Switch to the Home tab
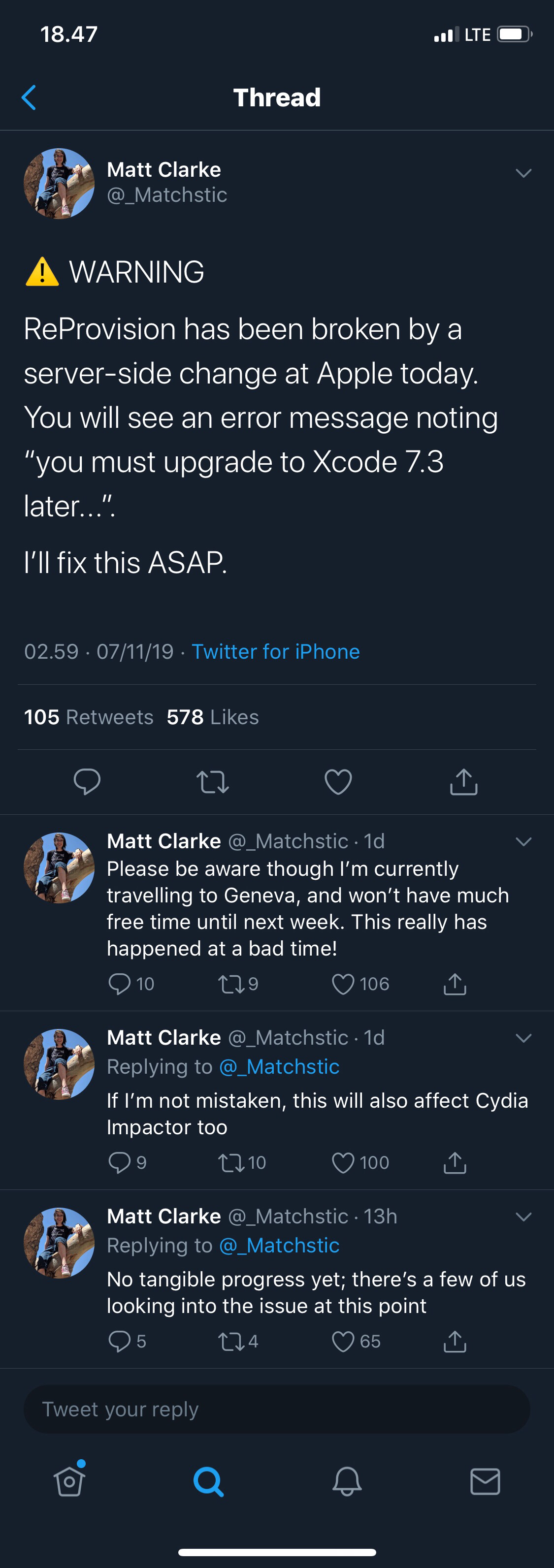 pos(69,1481)
